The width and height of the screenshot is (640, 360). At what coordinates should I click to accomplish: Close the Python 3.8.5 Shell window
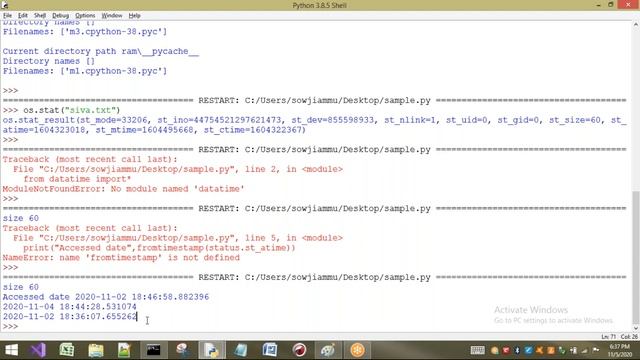tap(628, 5)
